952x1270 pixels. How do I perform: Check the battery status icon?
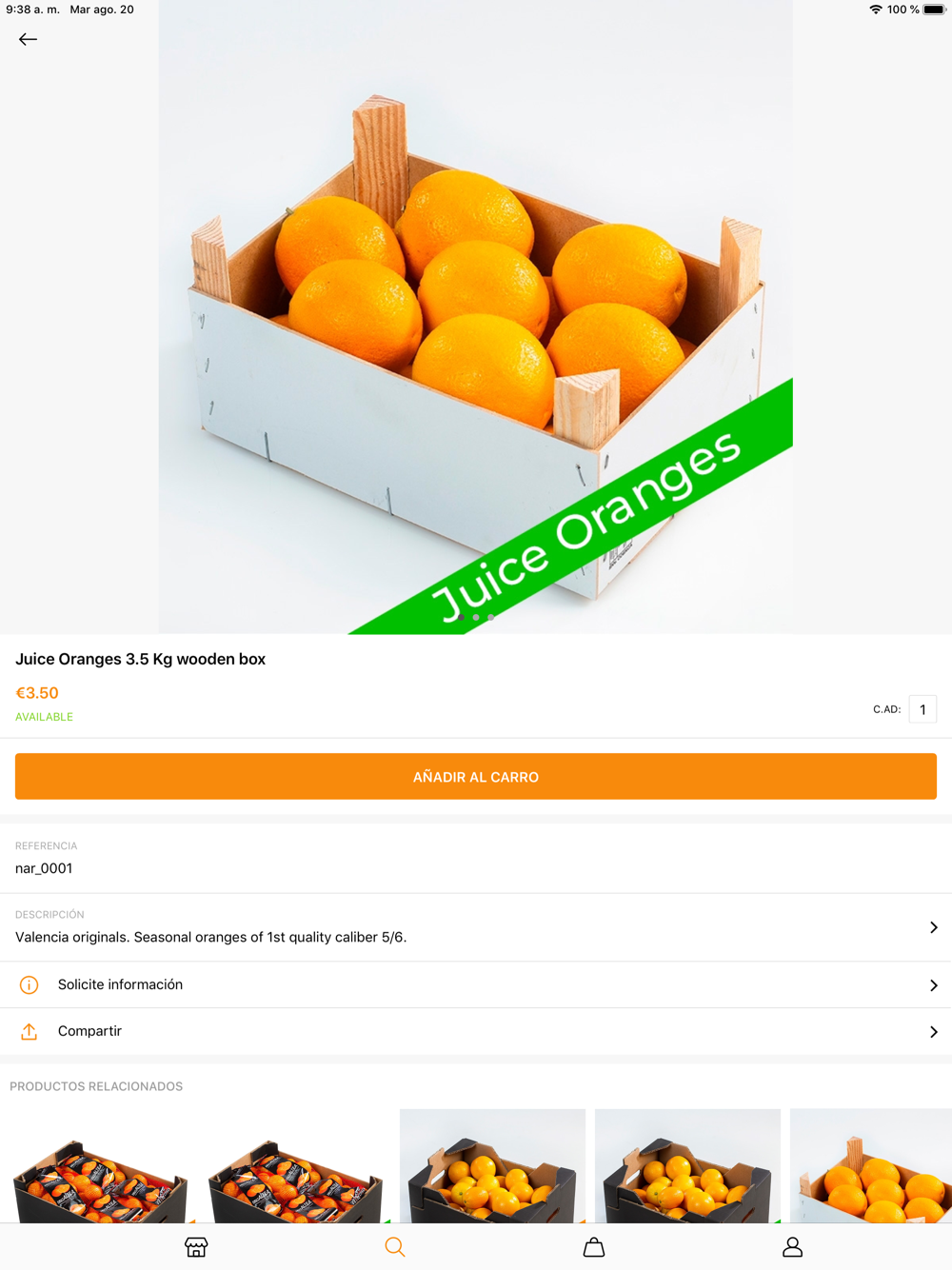pyautogui.click(x=934, y=10)
